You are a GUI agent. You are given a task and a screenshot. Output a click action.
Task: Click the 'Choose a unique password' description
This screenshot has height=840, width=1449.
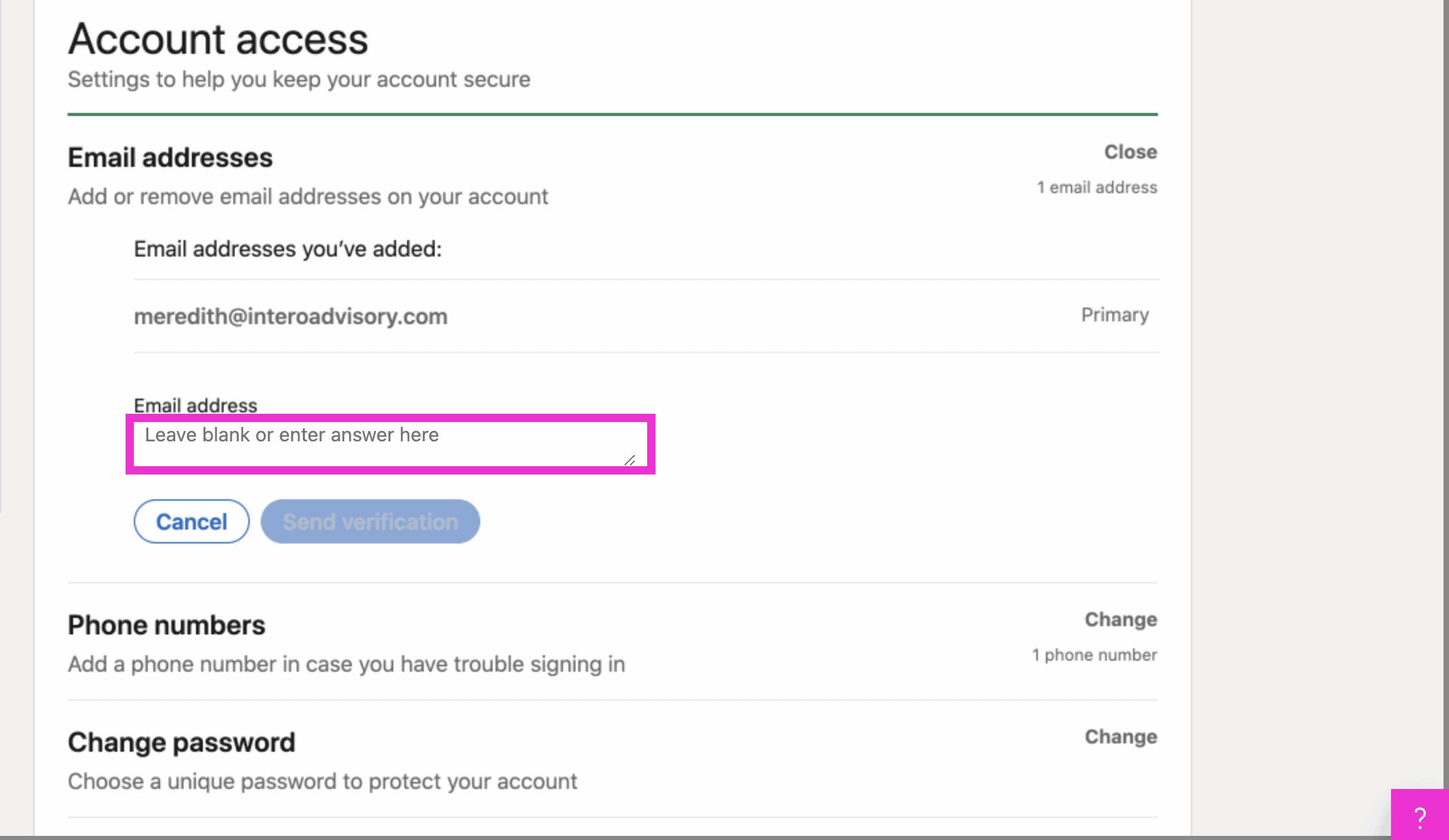[x=322, y=781]
